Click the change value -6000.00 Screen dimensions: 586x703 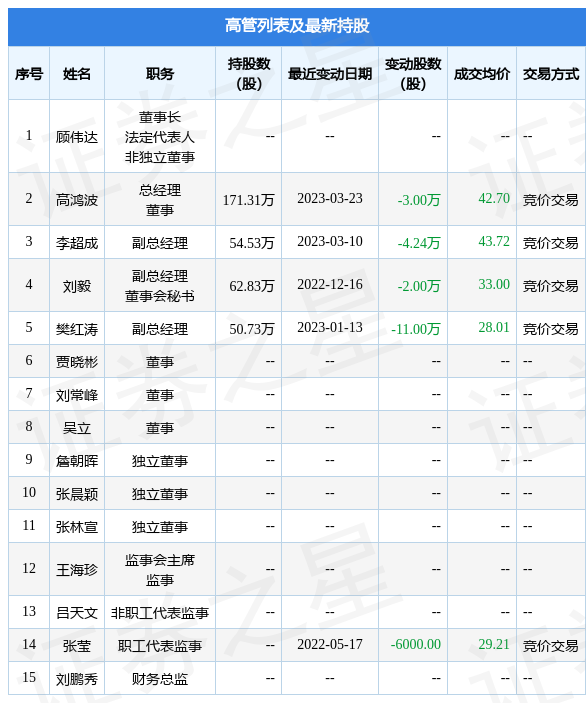tap(416, 644)
